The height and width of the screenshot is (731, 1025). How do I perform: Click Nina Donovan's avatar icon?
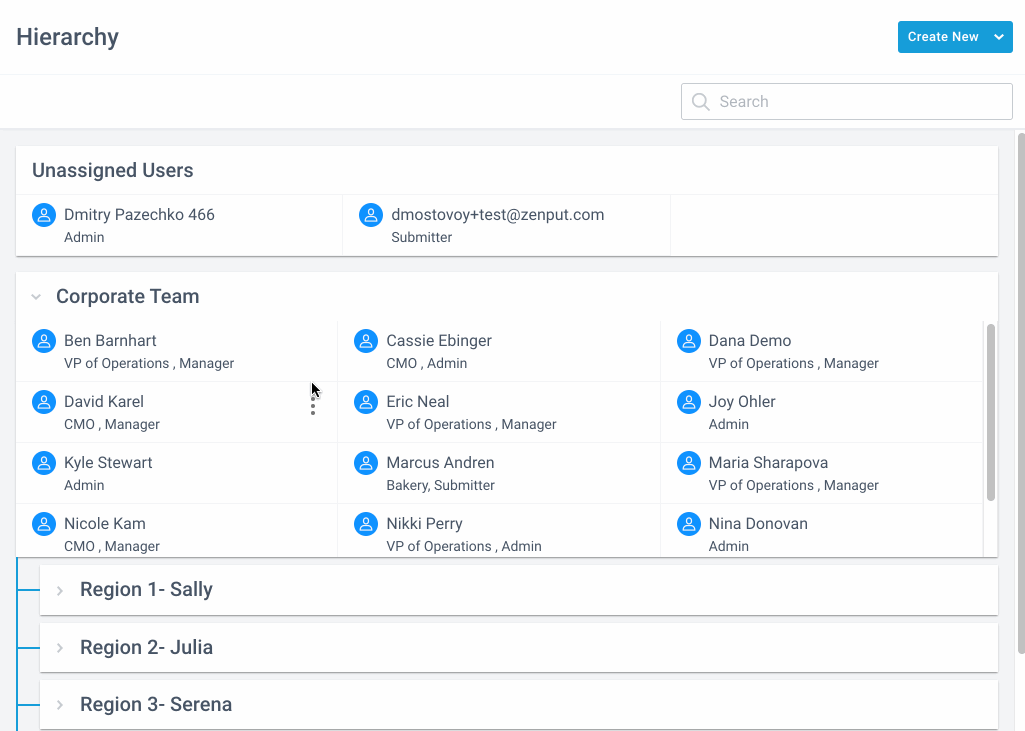pos(688,523)
